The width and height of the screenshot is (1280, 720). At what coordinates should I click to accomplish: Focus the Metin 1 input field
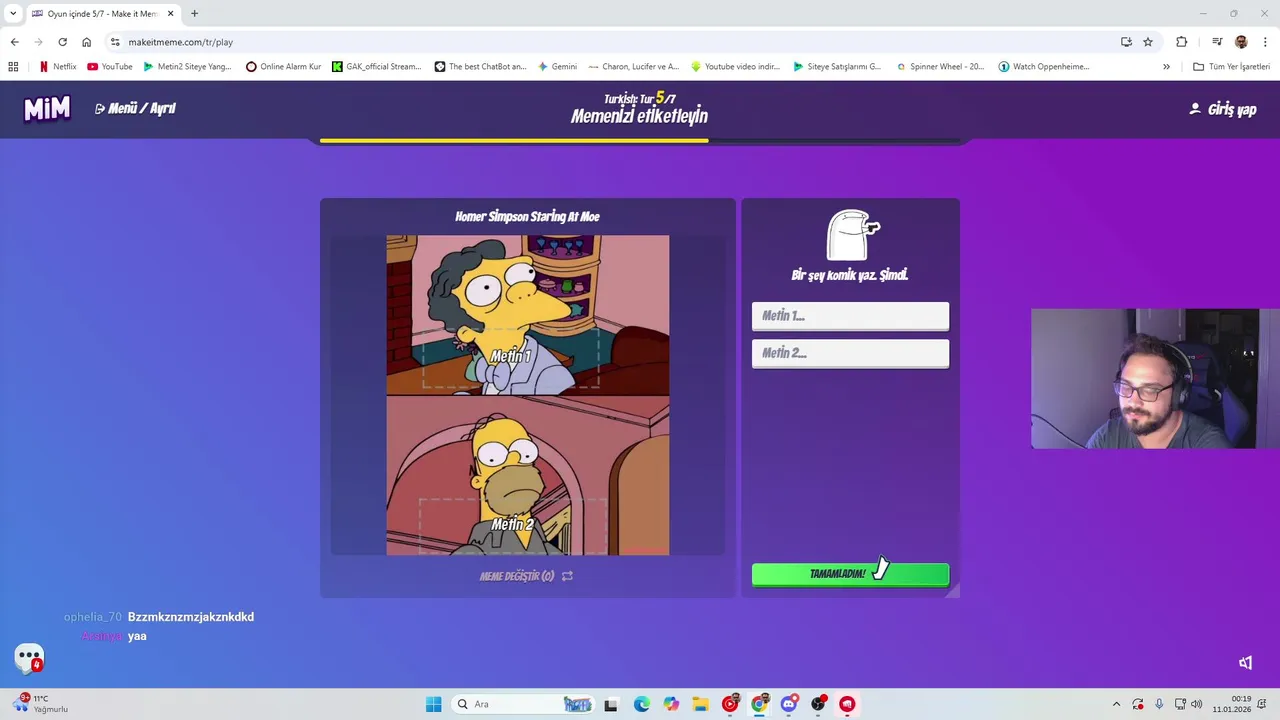(x=850, y=316)
